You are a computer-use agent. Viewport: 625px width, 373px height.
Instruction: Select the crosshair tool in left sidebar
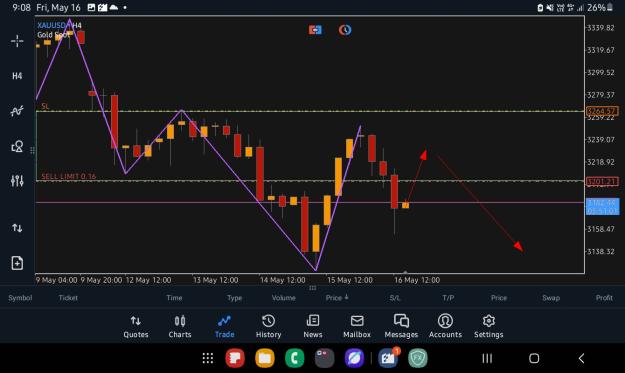click(x=17, y=41)
